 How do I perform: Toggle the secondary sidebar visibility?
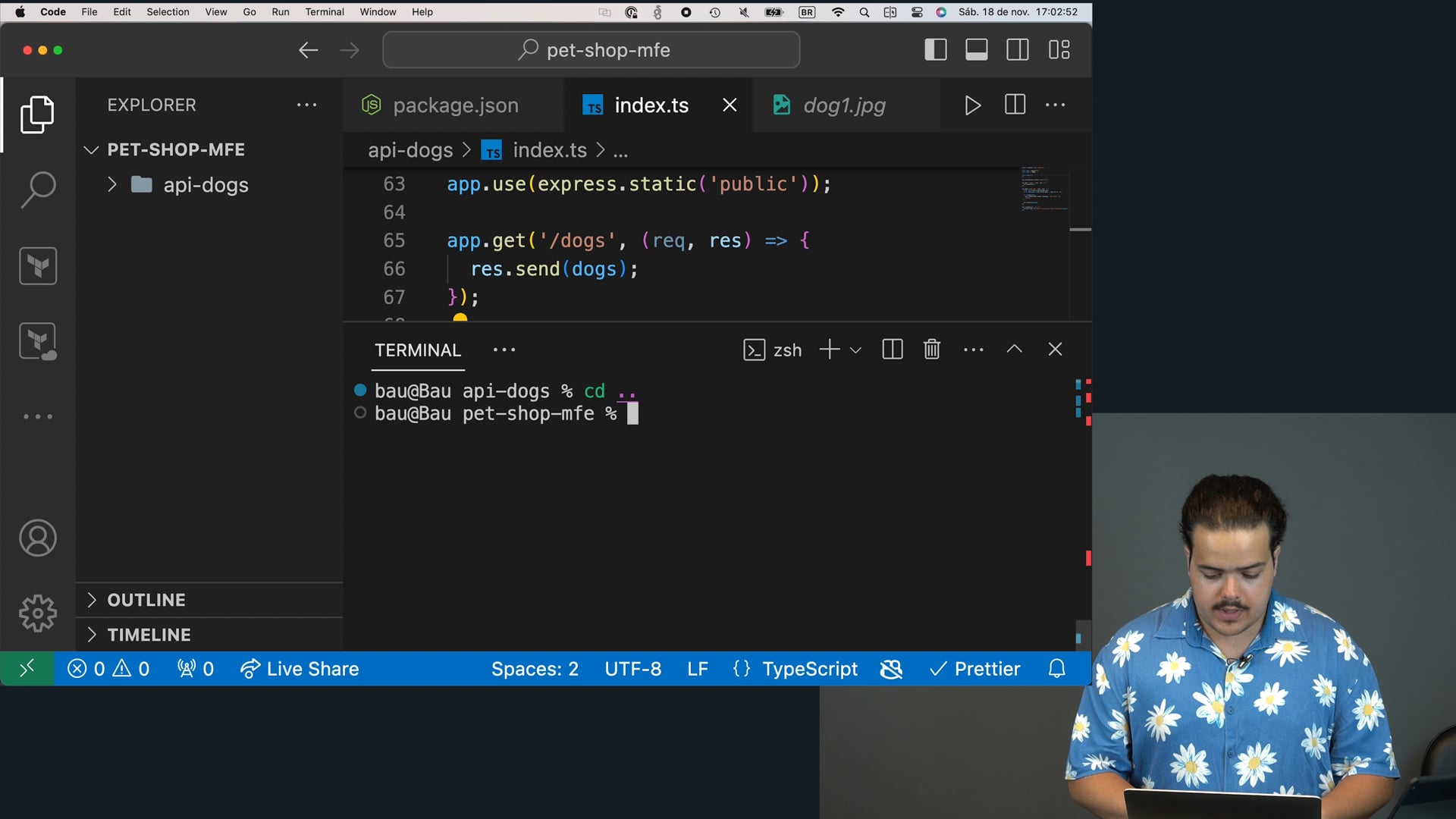tap(1018, 50)
